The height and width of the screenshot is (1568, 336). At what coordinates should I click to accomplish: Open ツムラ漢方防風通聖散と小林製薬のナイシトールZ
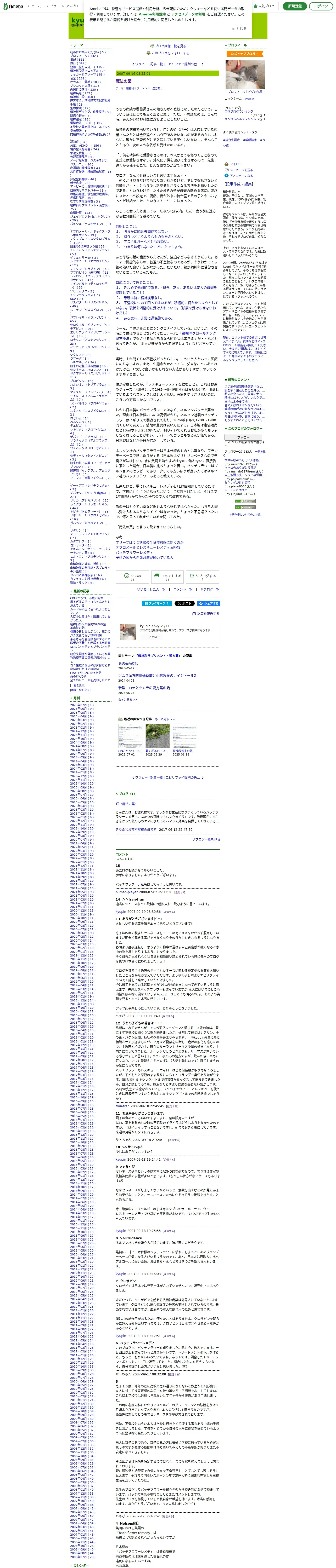coord(157,676)
